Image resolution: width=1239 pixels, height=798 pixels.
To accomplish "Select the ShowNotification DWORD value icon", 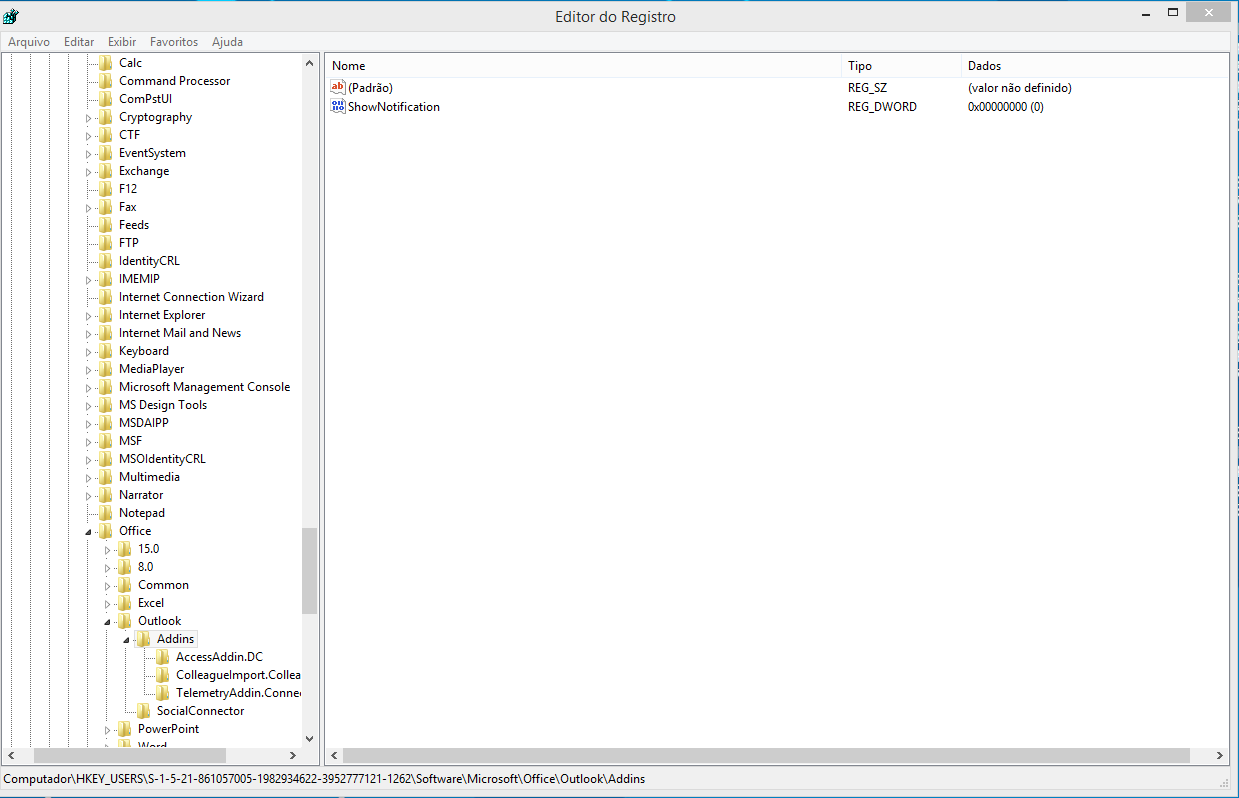I will pos(338,107).
